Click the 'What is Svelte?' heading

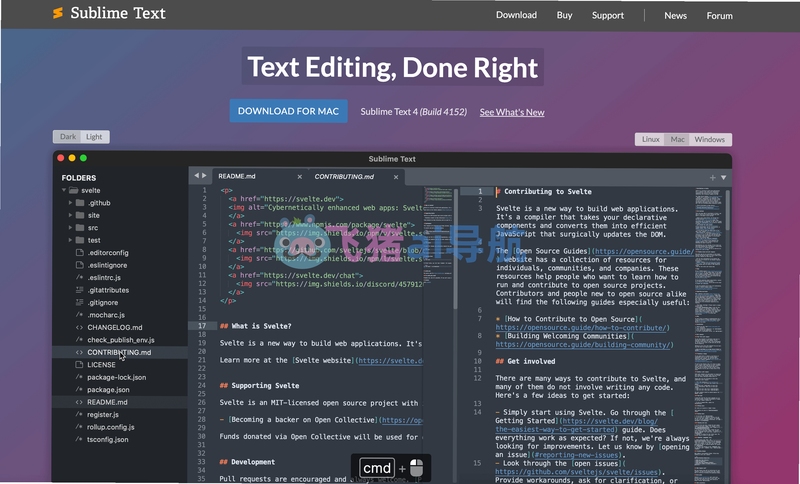256,326
